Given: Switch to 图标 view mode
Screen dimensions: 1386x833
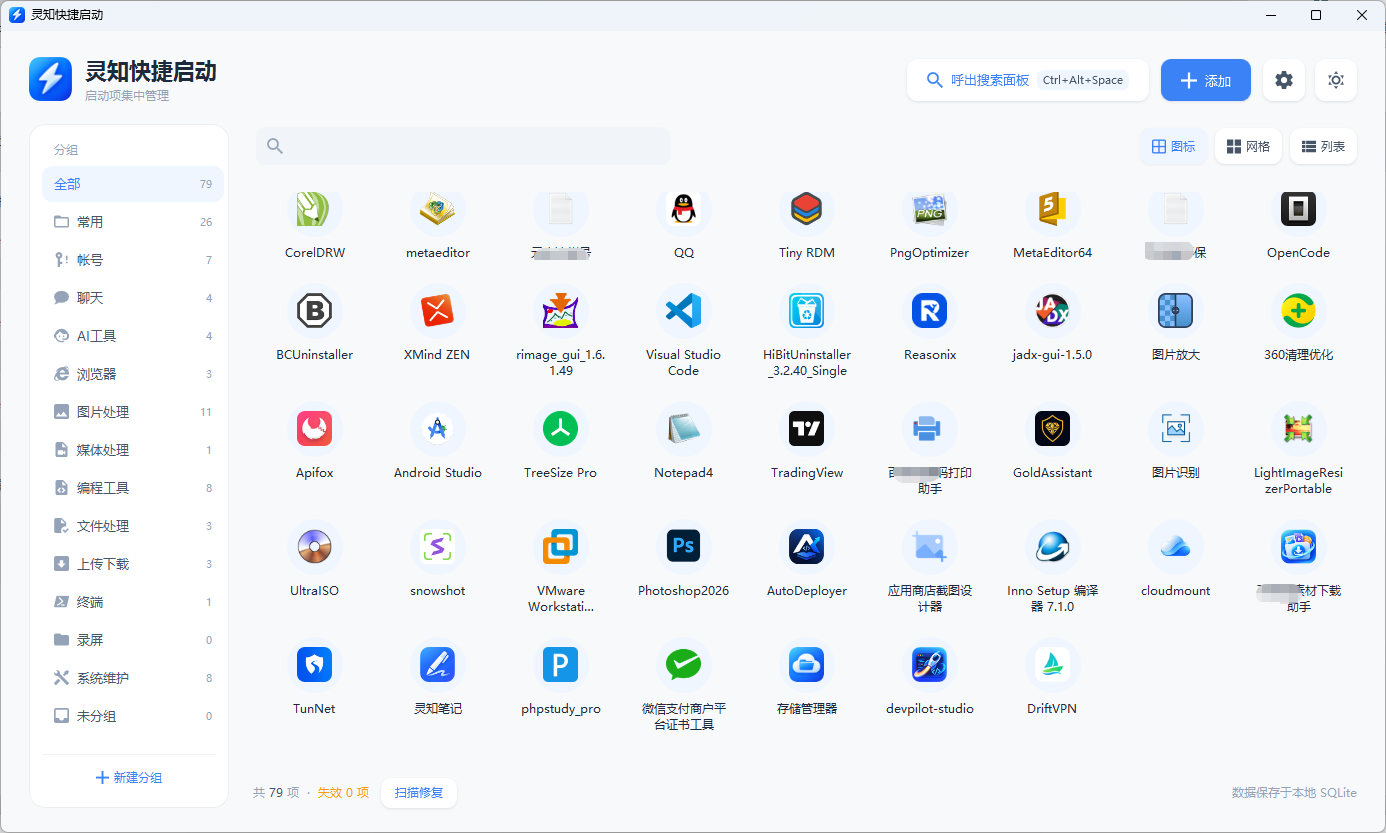Looking at the screenshot, I should (1174, 147).
